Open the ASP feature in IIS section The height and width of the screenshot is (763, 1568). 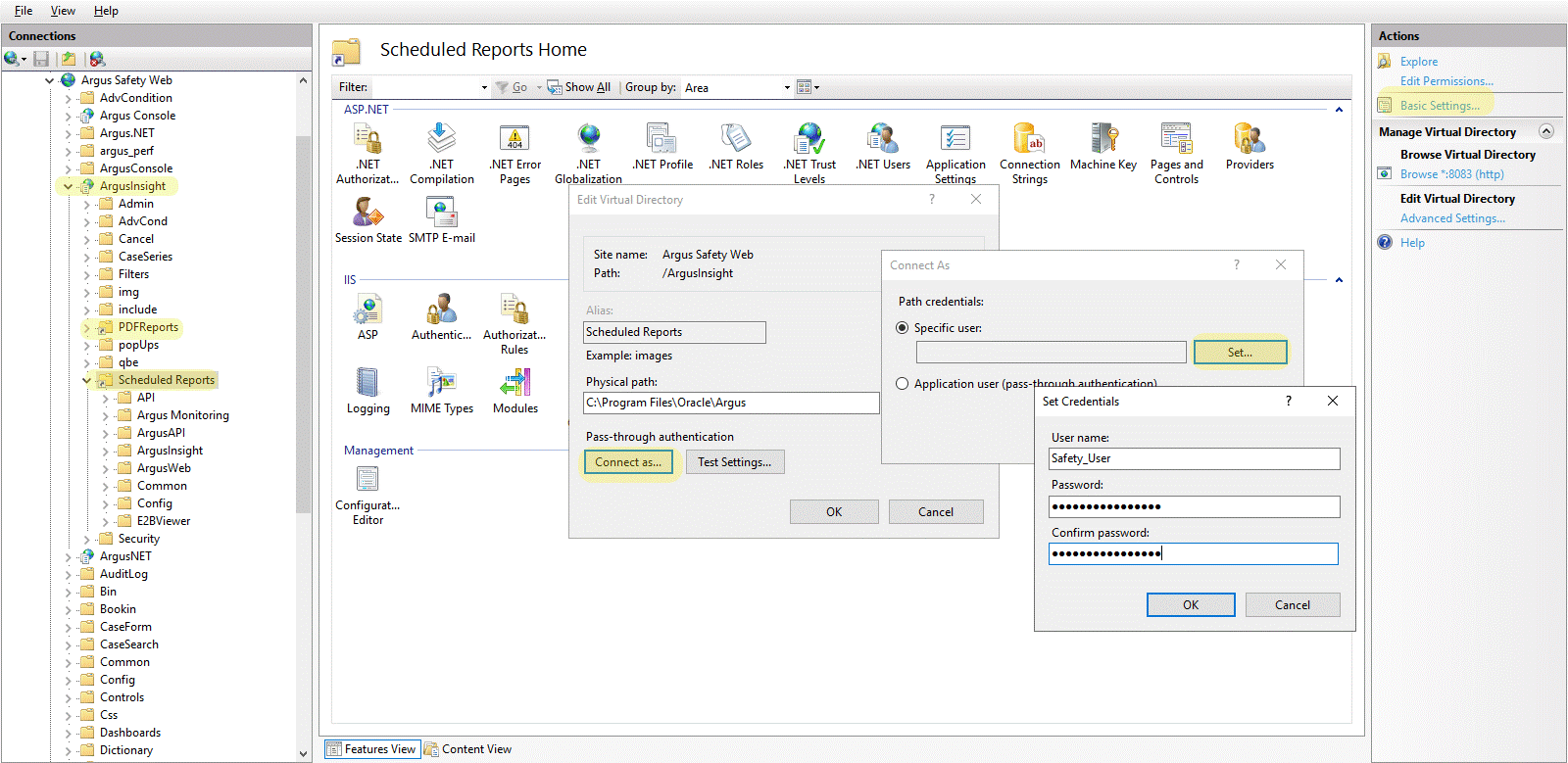367,317
